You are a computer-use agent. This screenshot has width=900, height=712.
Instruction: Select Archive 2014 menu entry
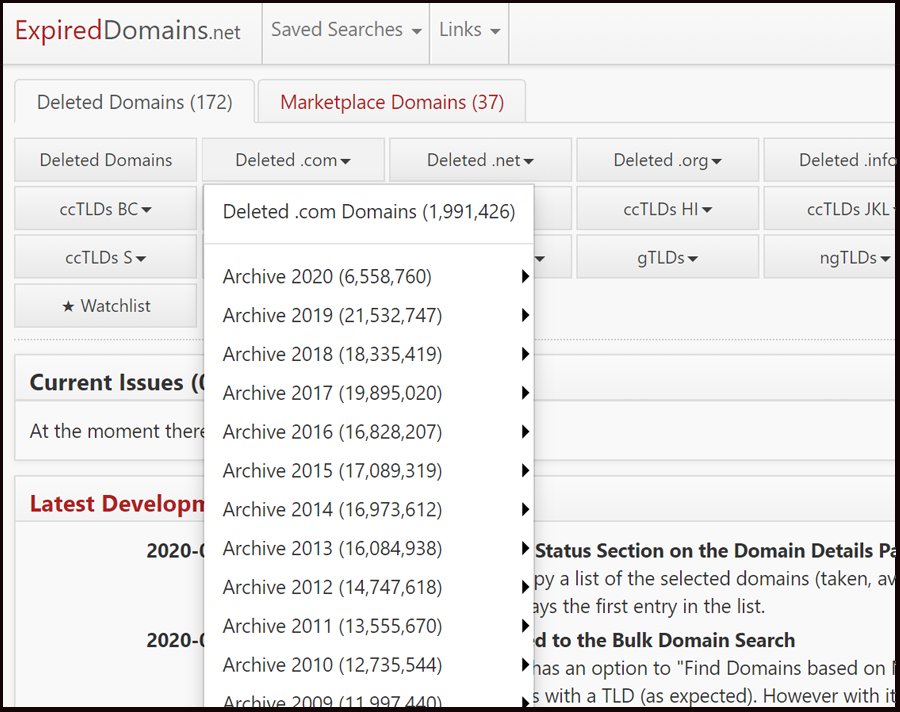point(368,509)
